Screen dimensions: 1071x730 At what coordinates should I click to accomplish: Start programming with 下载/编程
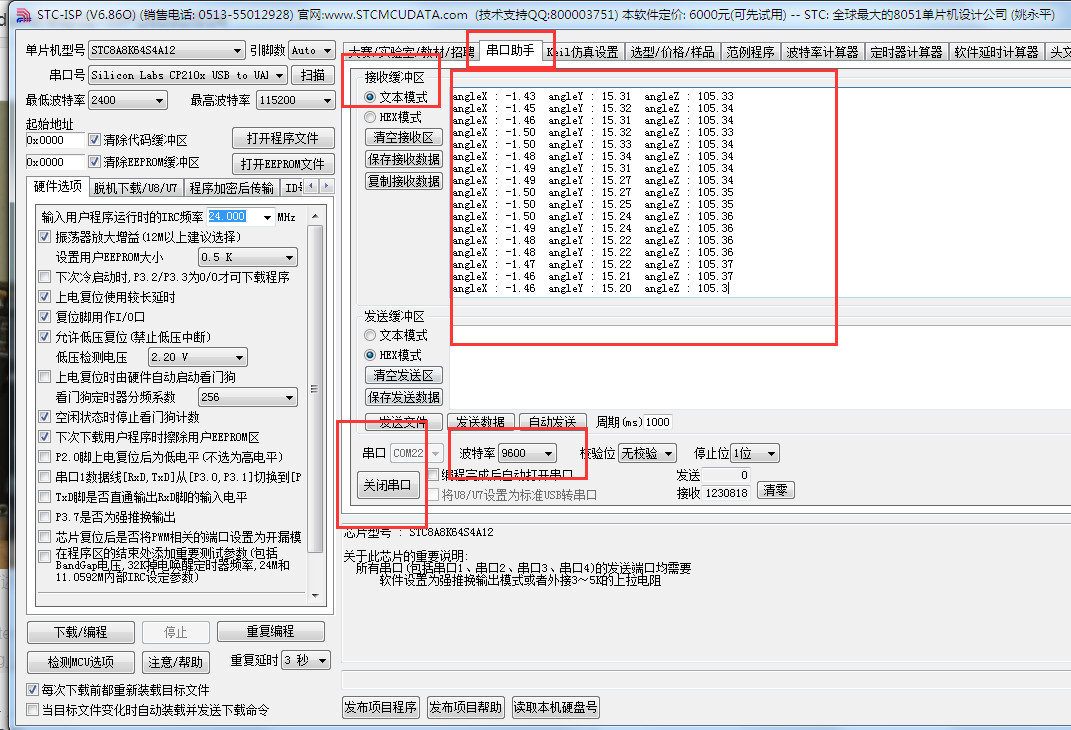[x=80, y=631]
